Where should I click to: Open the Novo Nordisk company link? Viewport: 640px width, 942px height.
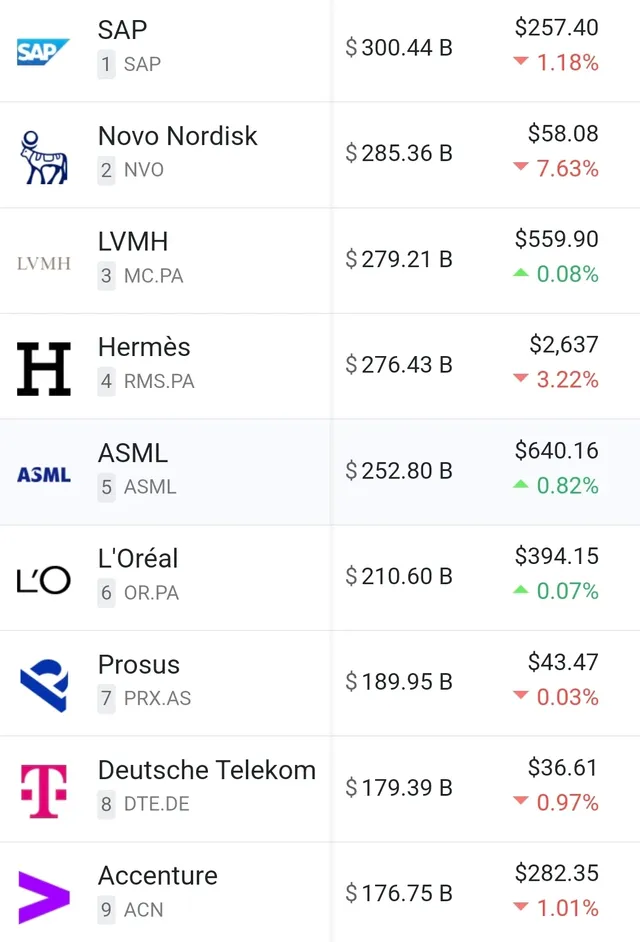coord(177,136)
